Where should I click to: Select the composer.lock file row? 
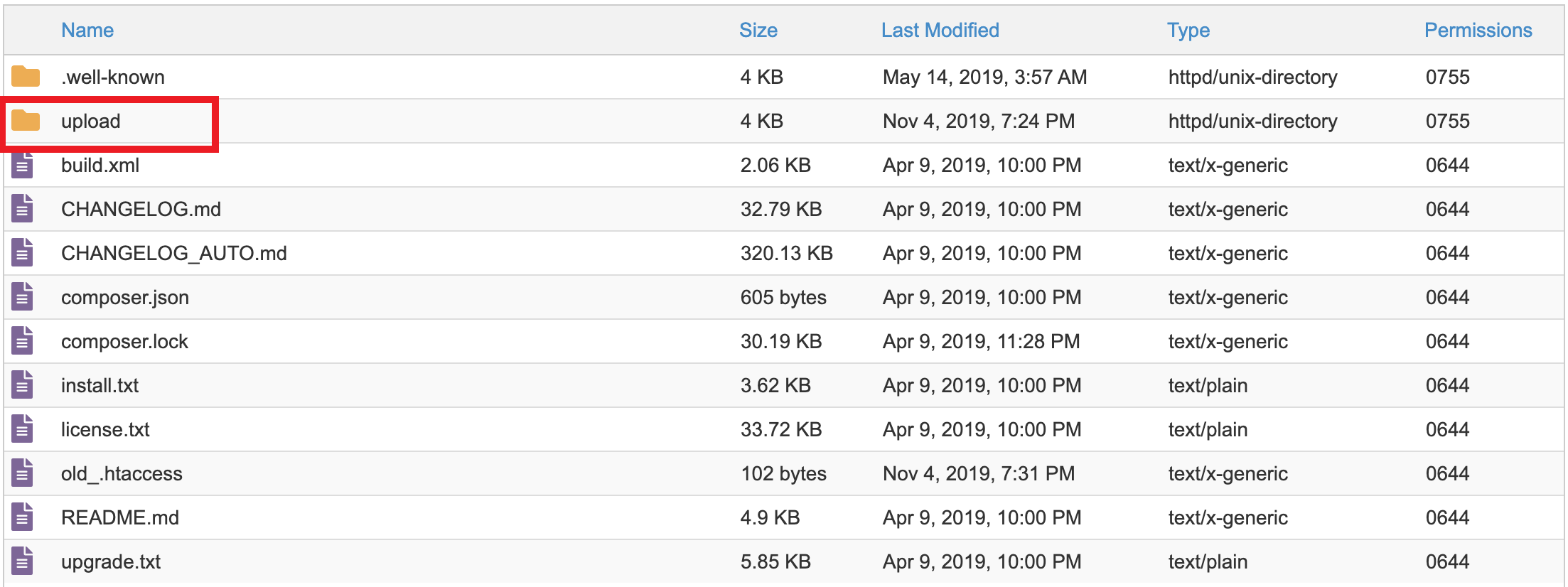click(x=124, y=341)
